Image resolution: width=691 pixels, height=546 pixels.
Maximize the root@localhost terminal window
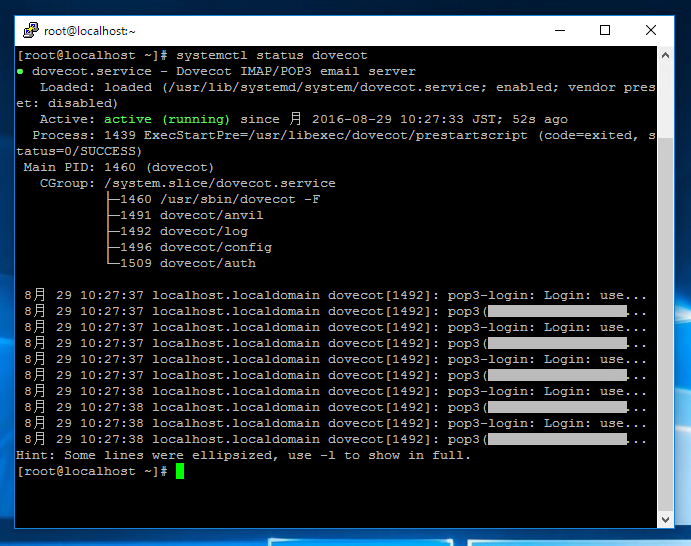[605, 30]
